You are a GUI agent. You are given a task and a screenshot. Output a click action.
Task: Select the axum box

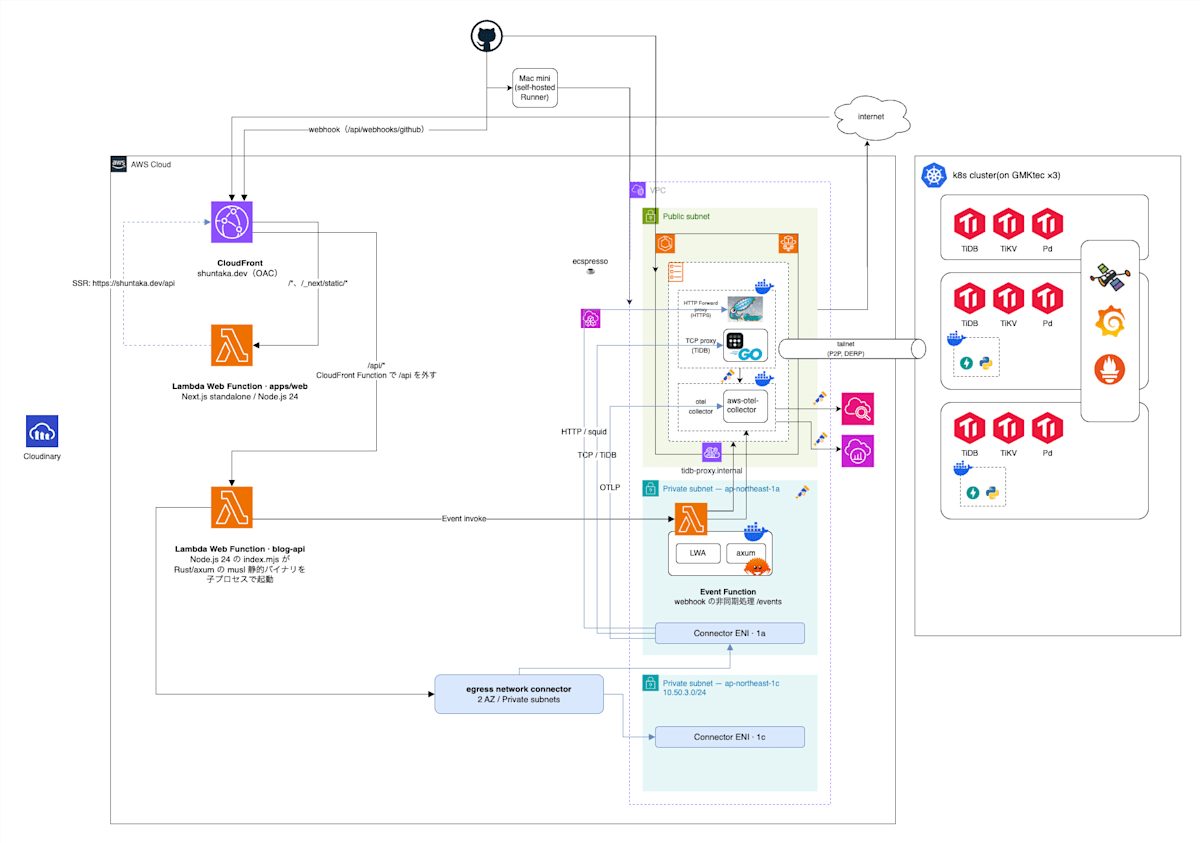[746, 553]
